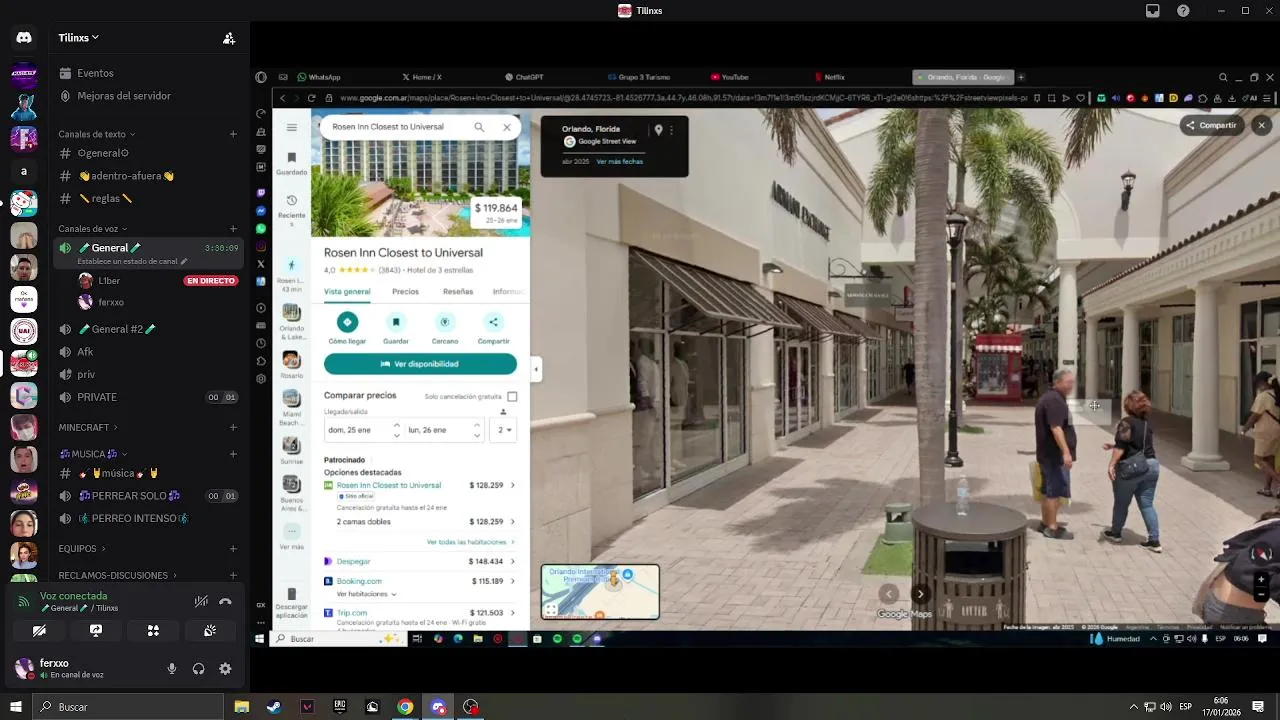Open Recientes in the Maps side rail
Viewport: 1280px width, 720px height.
click(x=291, y=211)
